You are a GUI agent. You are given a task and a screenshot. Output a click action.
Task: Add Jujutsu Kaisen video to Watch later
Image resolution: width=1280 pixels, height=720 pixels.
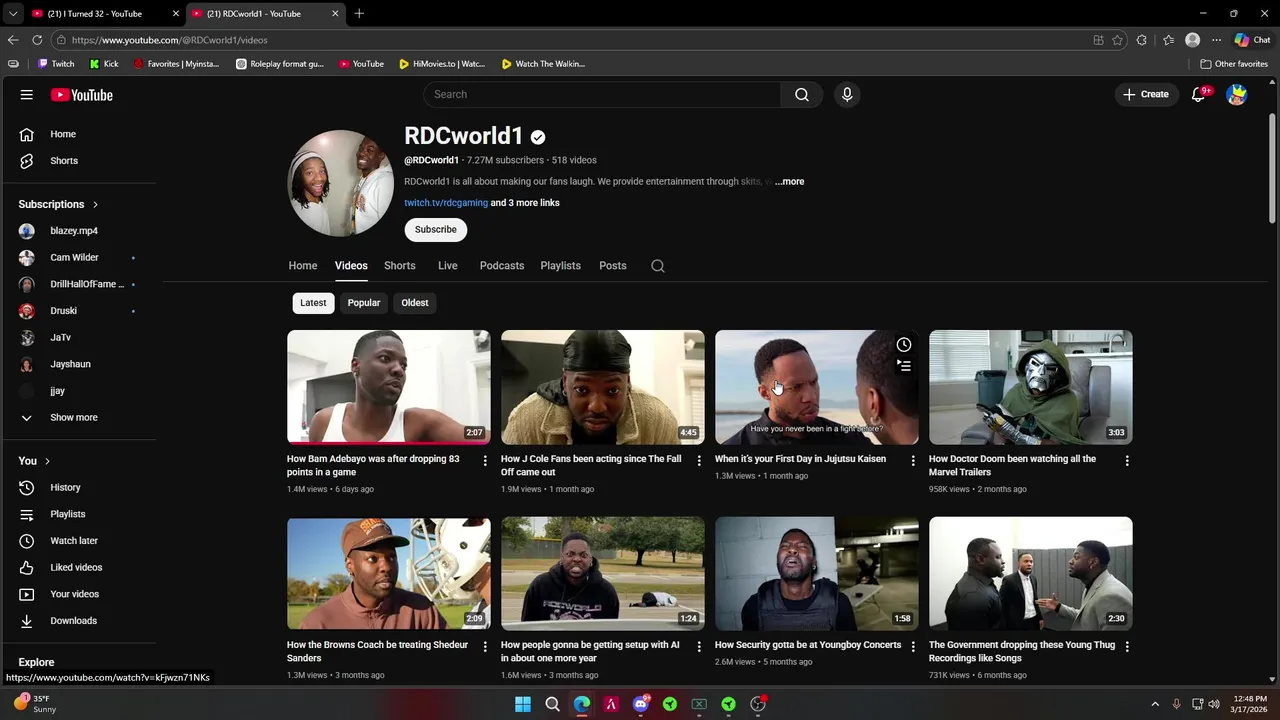tap(904, 345)
